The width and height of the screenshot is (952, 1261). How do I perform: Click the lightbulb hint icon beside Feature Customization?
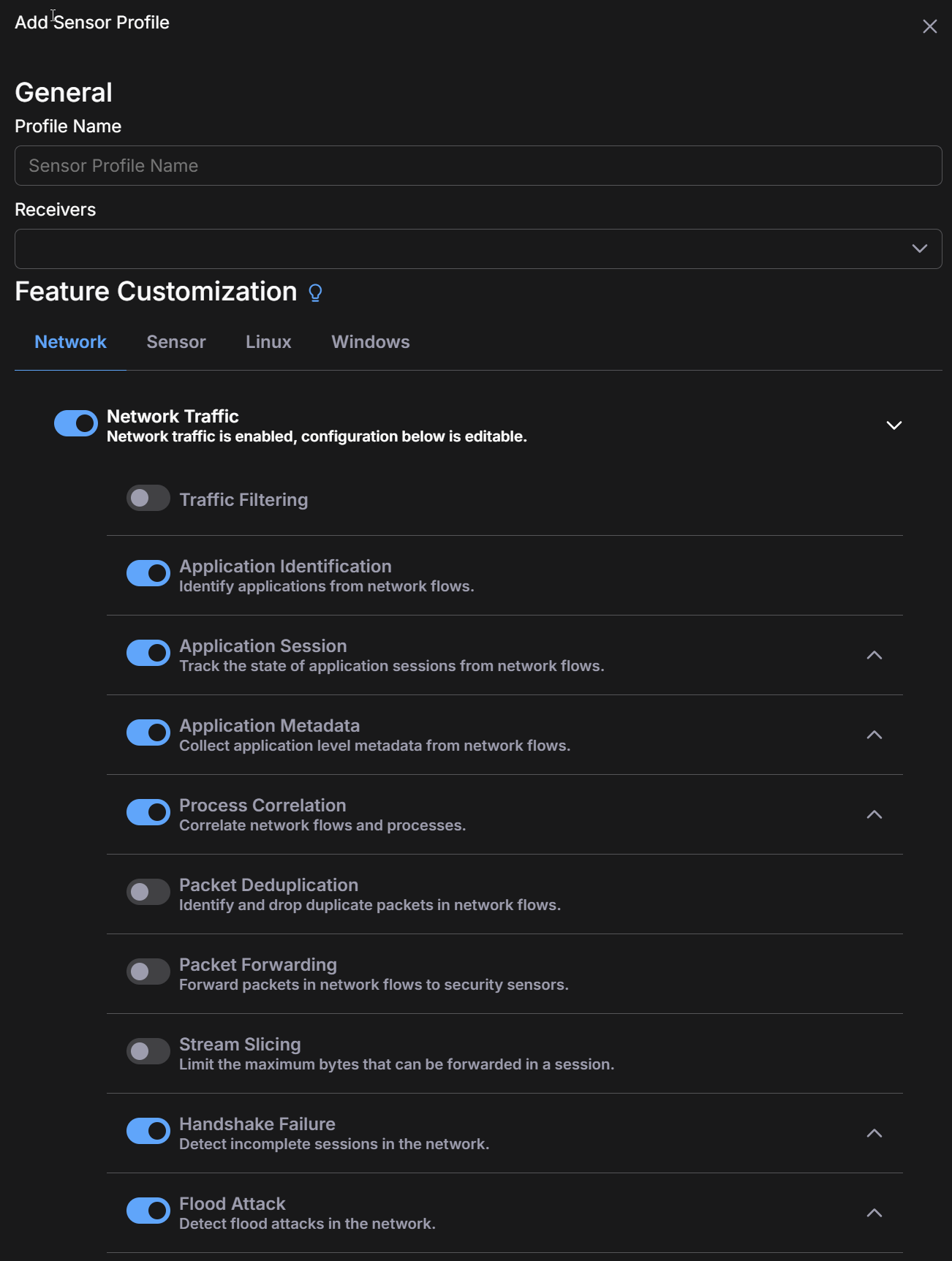pyautogui.click(x=315, y=293)
